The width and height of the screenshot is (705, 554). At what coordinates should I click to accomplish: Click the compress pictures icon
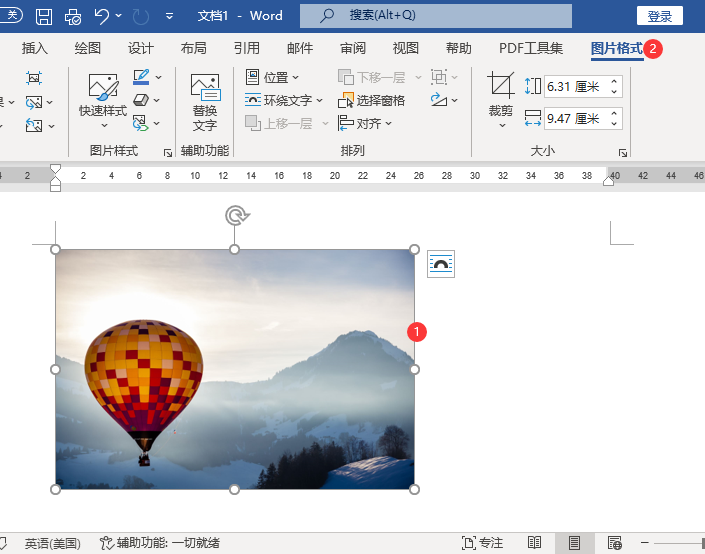pyautogui.click(x=34, y=78)
